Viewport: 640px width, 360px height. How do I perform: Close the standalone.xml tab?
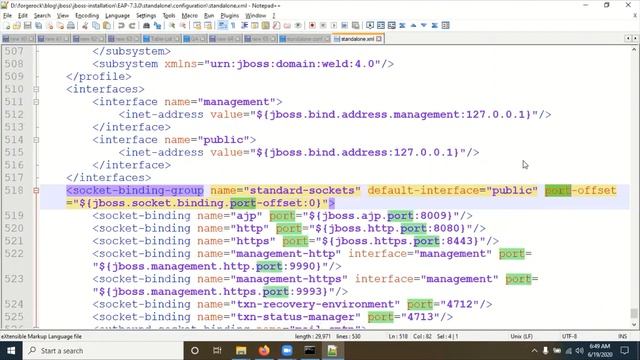point(379,39)
